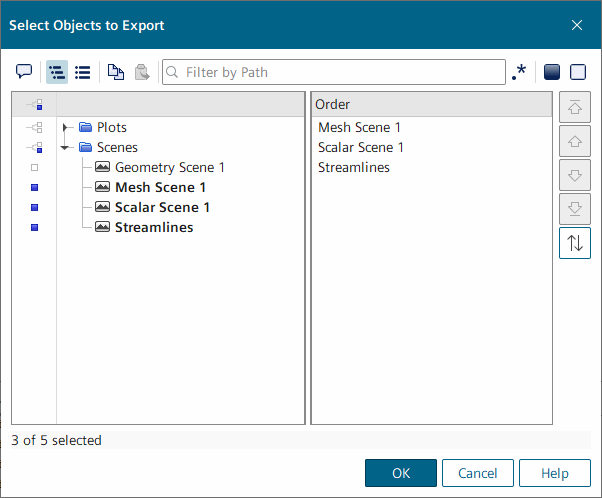Click the copy selection toolbar icon
602x498 pixels.
(116, 72)
